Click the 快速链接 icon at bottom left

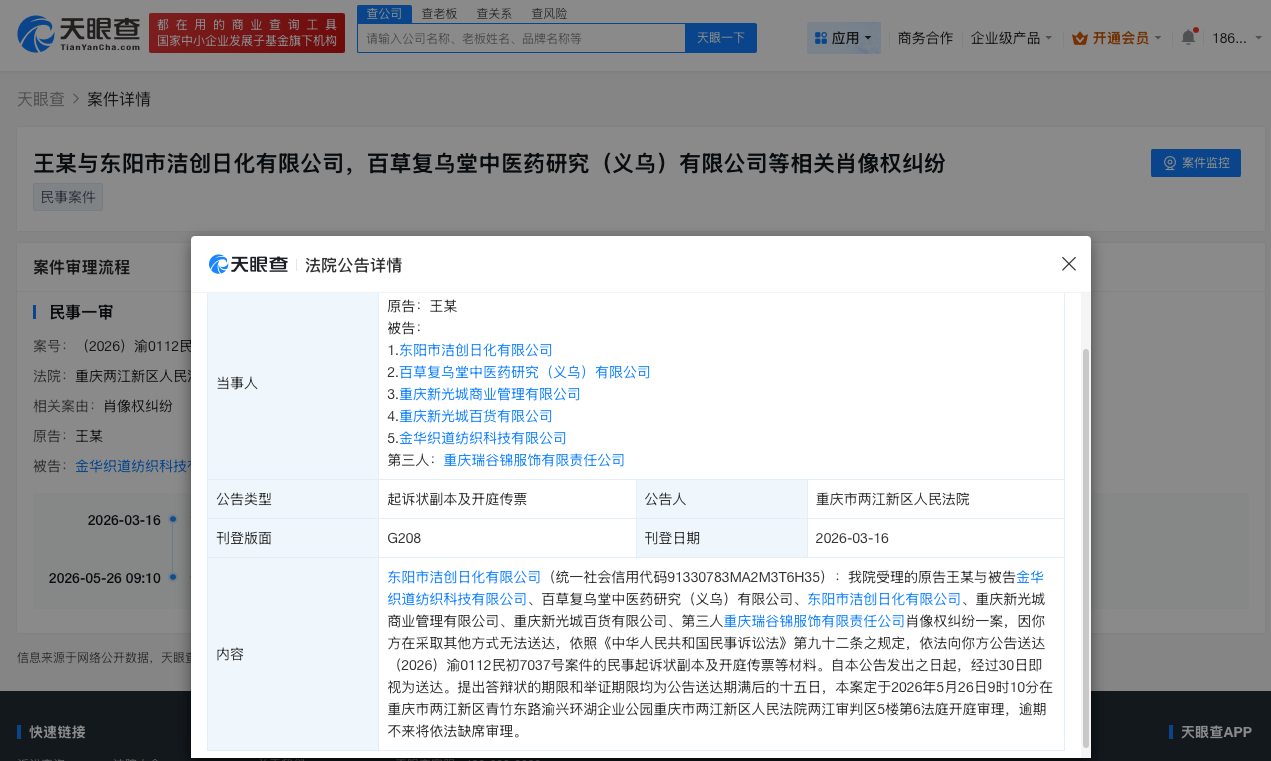click(18, 731)
